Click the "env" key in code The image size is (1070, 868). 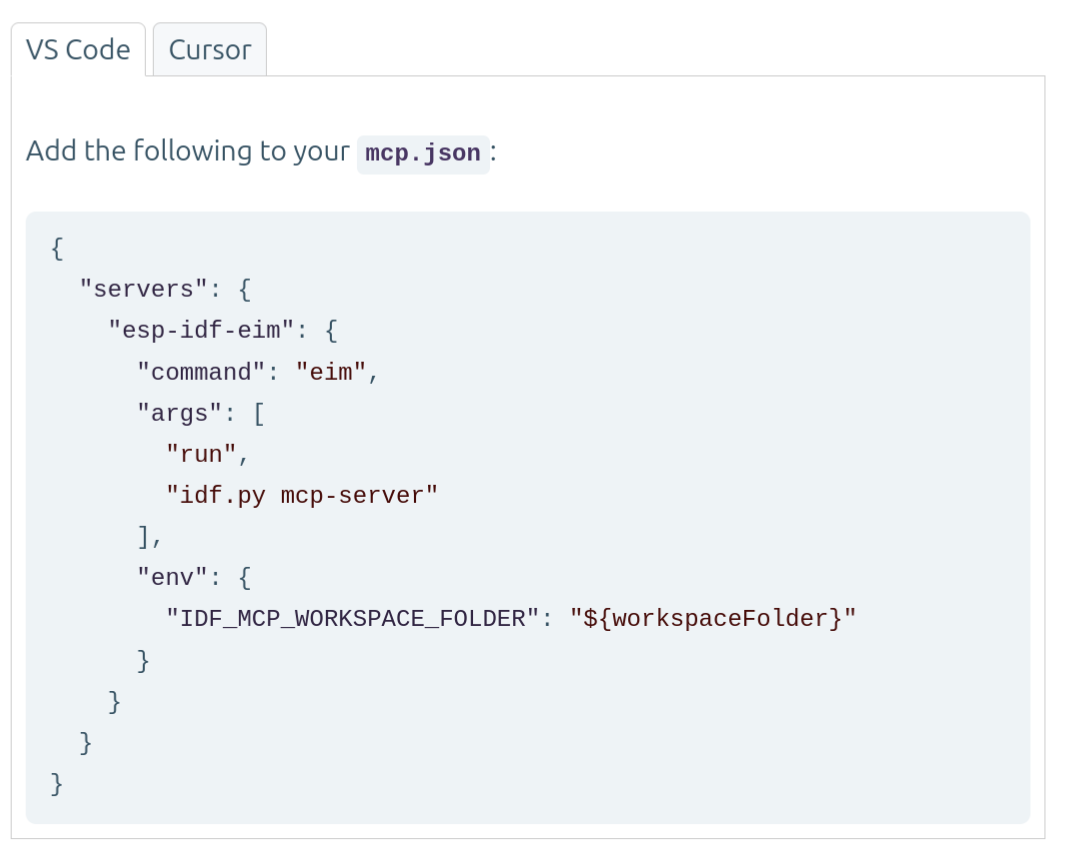click(x=173, y=577)
